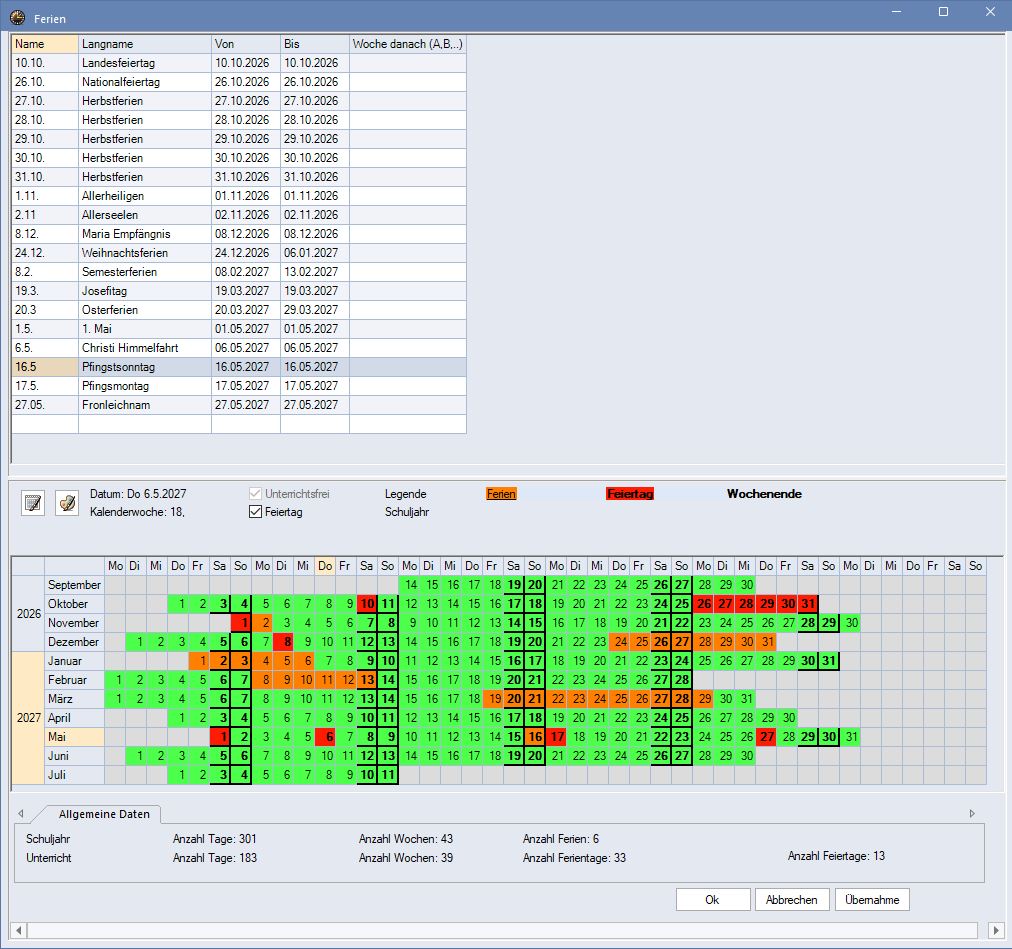1012x949 pixels.
Task: Click the orange Ferien legend swatch
Action: [x=501, y=494]
